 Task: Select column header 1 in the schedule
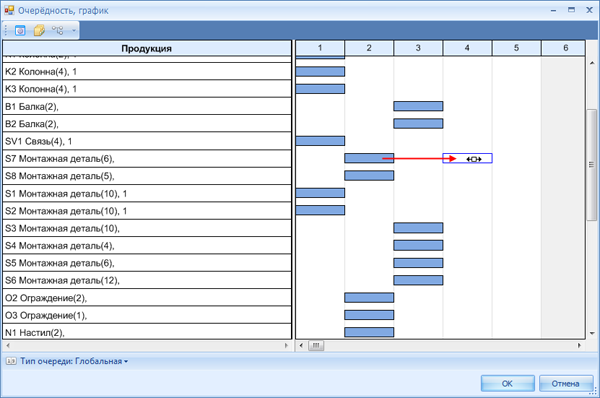(x=320, y=48)
